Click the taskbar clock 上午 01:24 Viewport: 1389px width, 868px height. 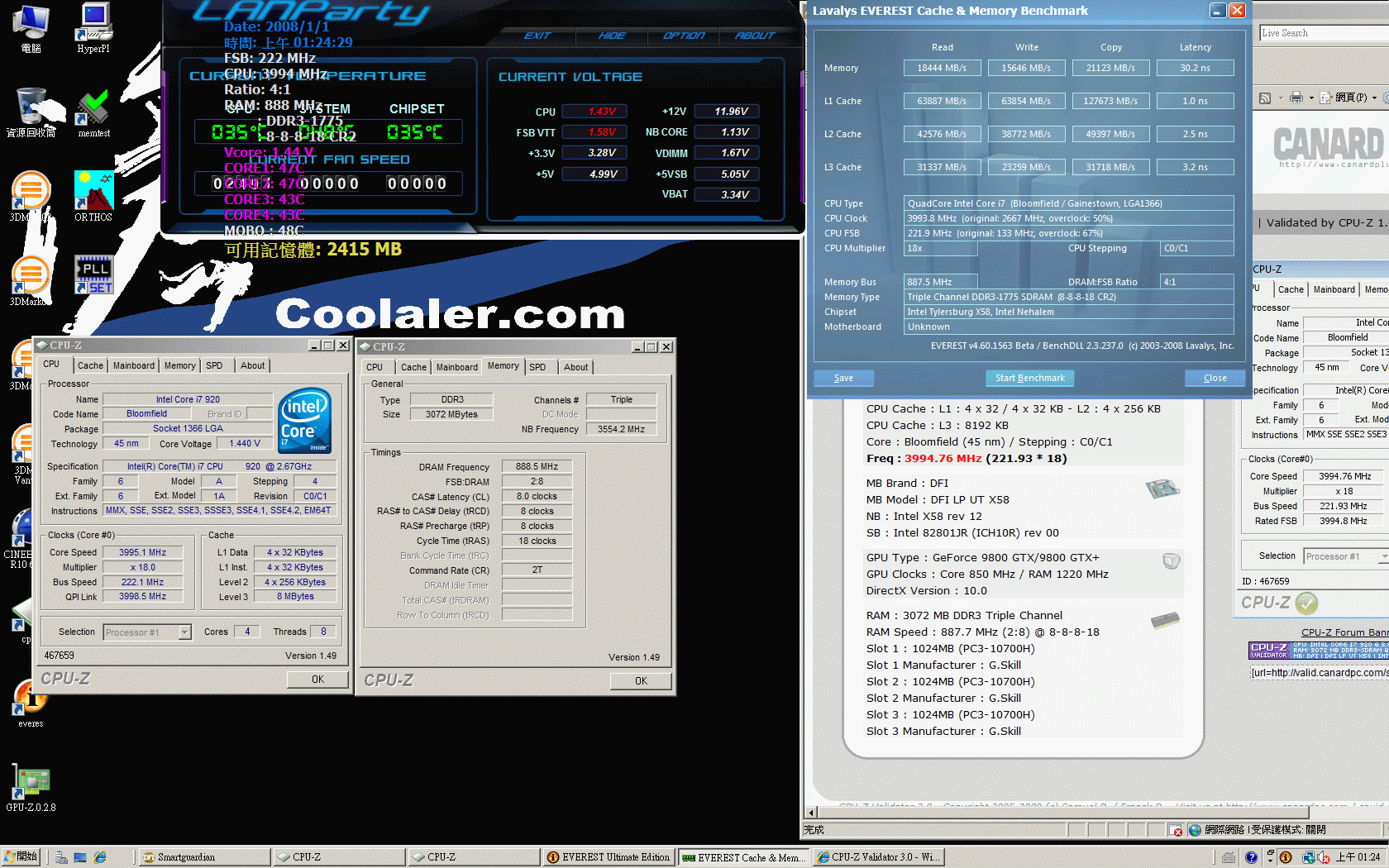1358,857
